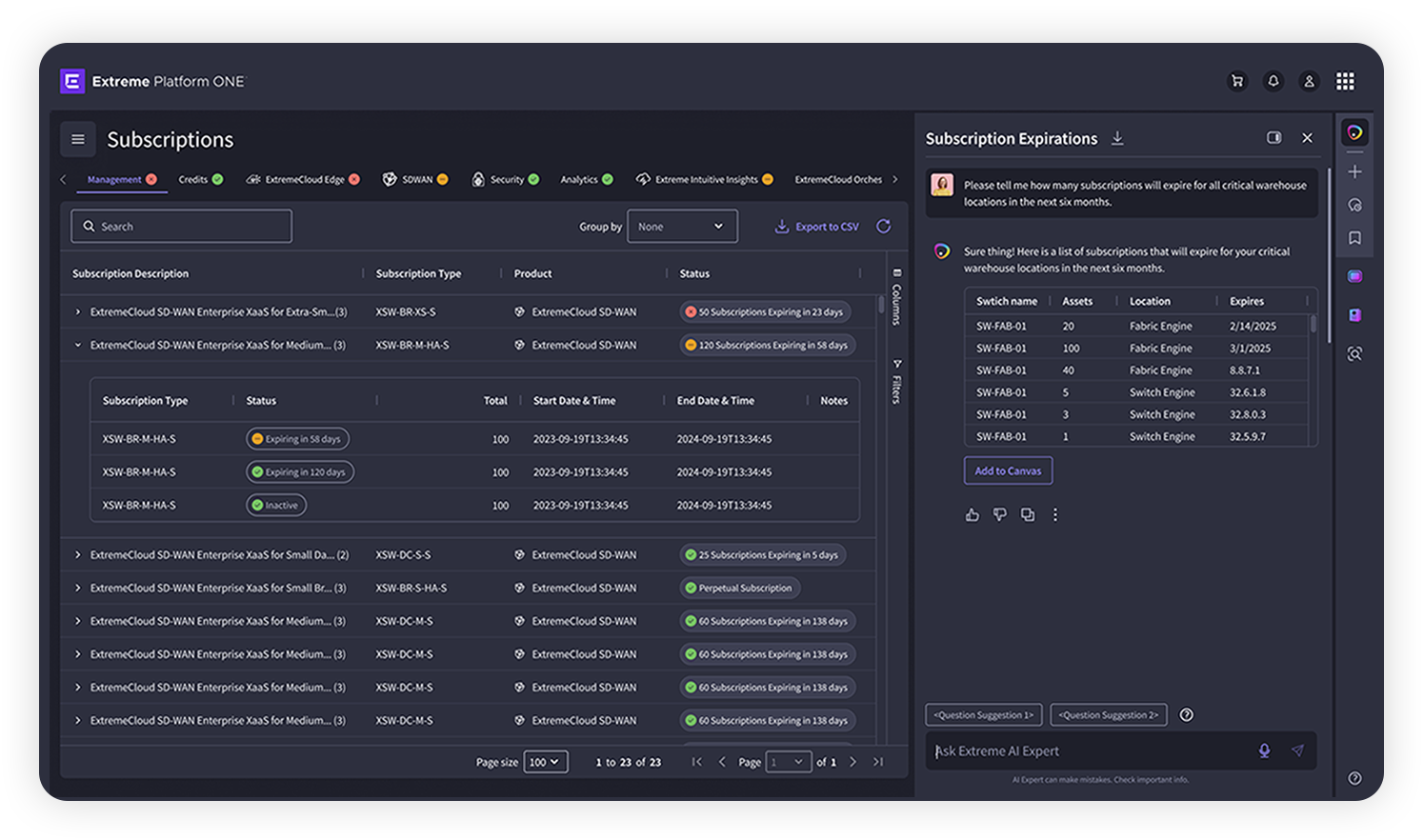The height and width of the screenshot is (840, 1424).
Task: Sort by Subscription Description column header
Action: (x=130, y=274)
